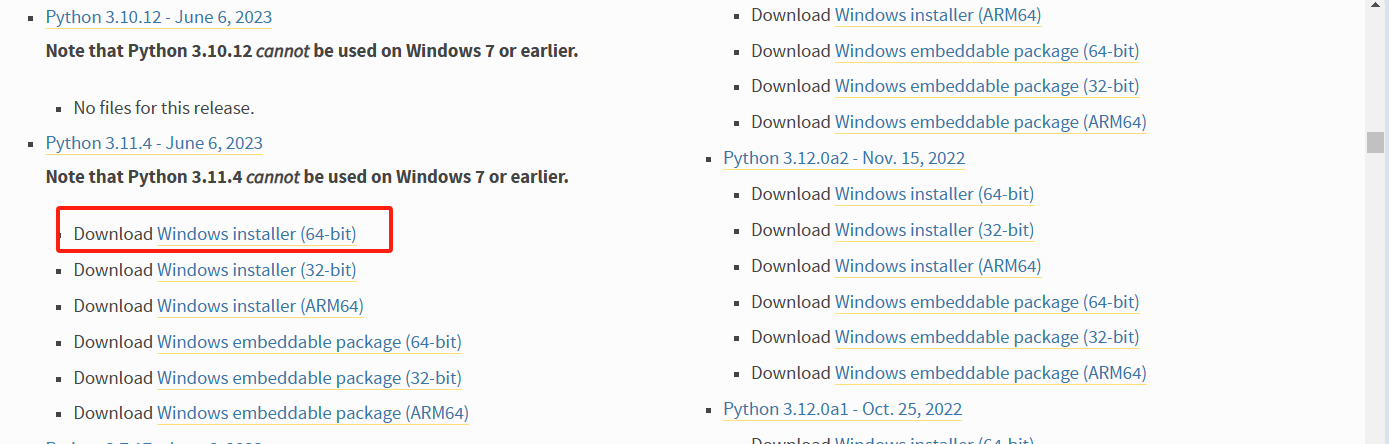The width and height of the screenshot is (1389, 444).
Task: Download 3.12.0a2 Windows embeddable package (ARM64)
Action: click(x=990, y=373)
